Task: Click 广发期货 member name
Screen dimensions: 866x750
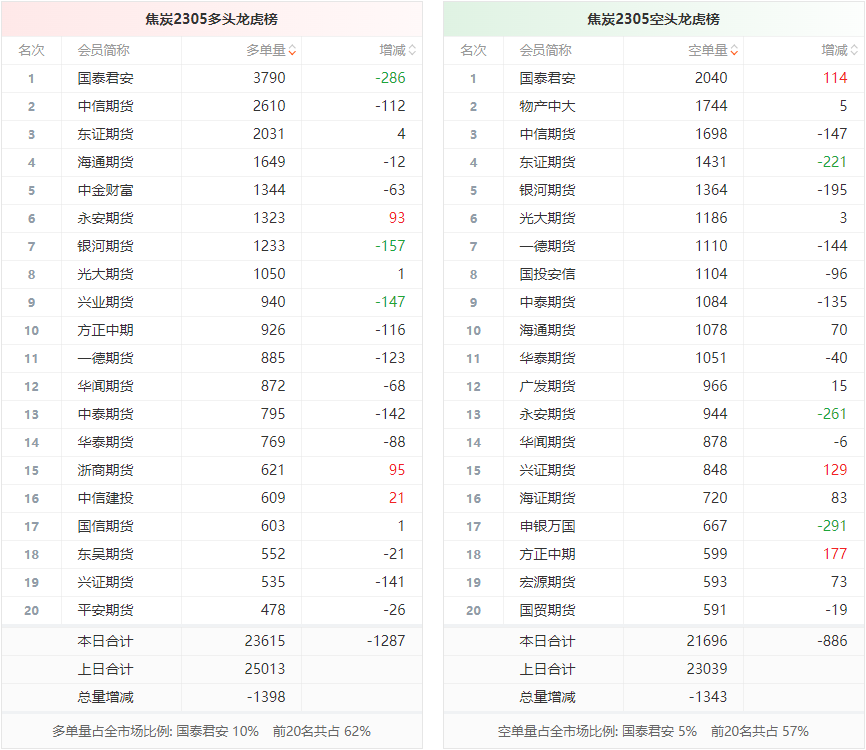Action: 547,386
